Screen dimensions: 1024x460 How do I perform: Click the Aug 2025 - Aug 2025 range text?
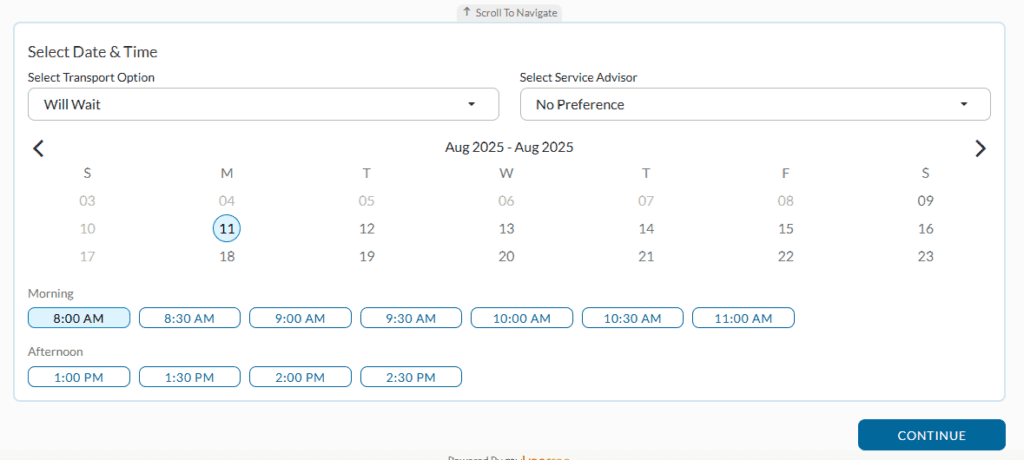[x=509, y=147]
